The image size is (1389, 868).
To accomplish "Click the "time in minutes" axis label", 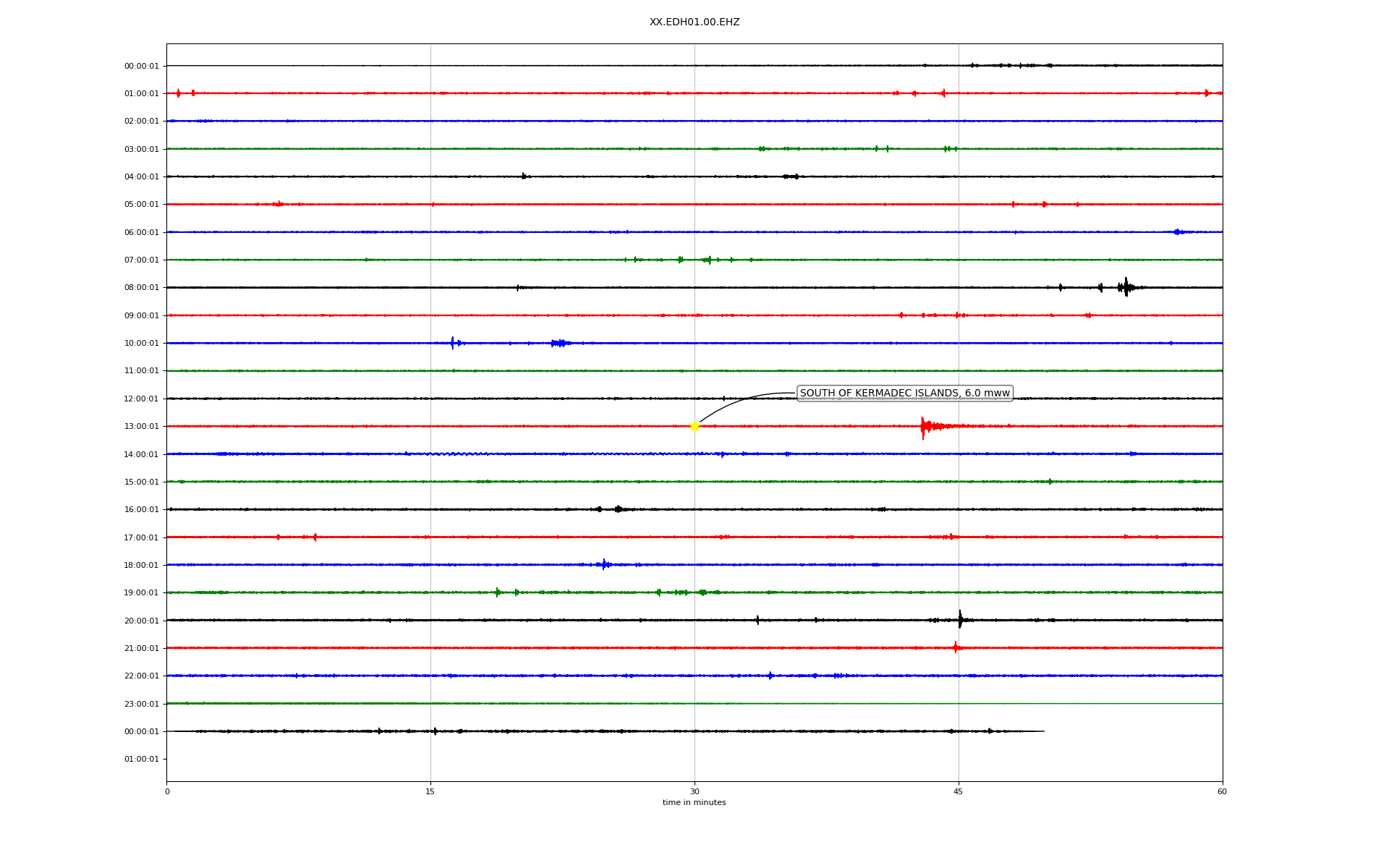I will [x=694, y=803].
